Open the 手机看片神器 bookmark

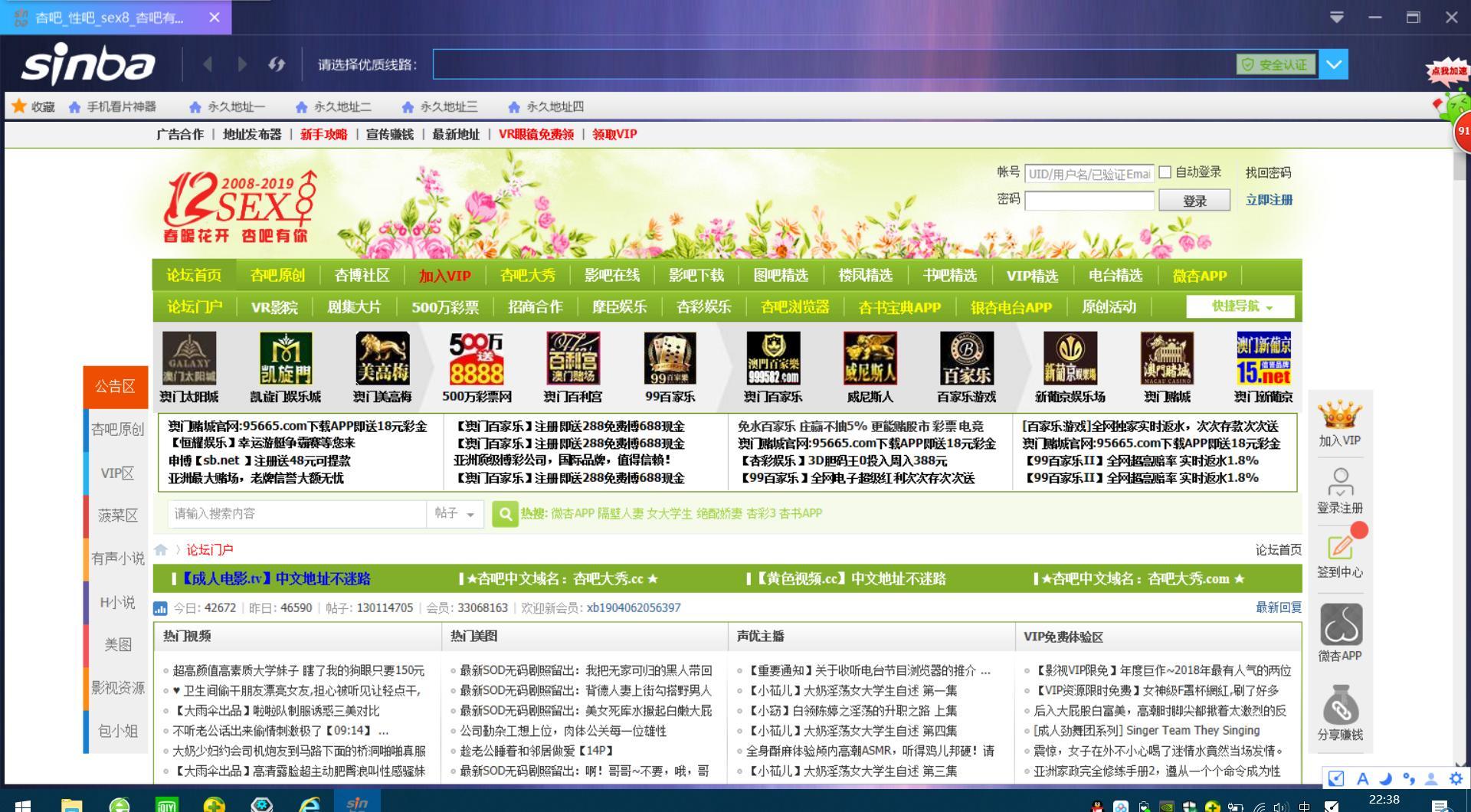pyautogui.click(x=113, y=106)
